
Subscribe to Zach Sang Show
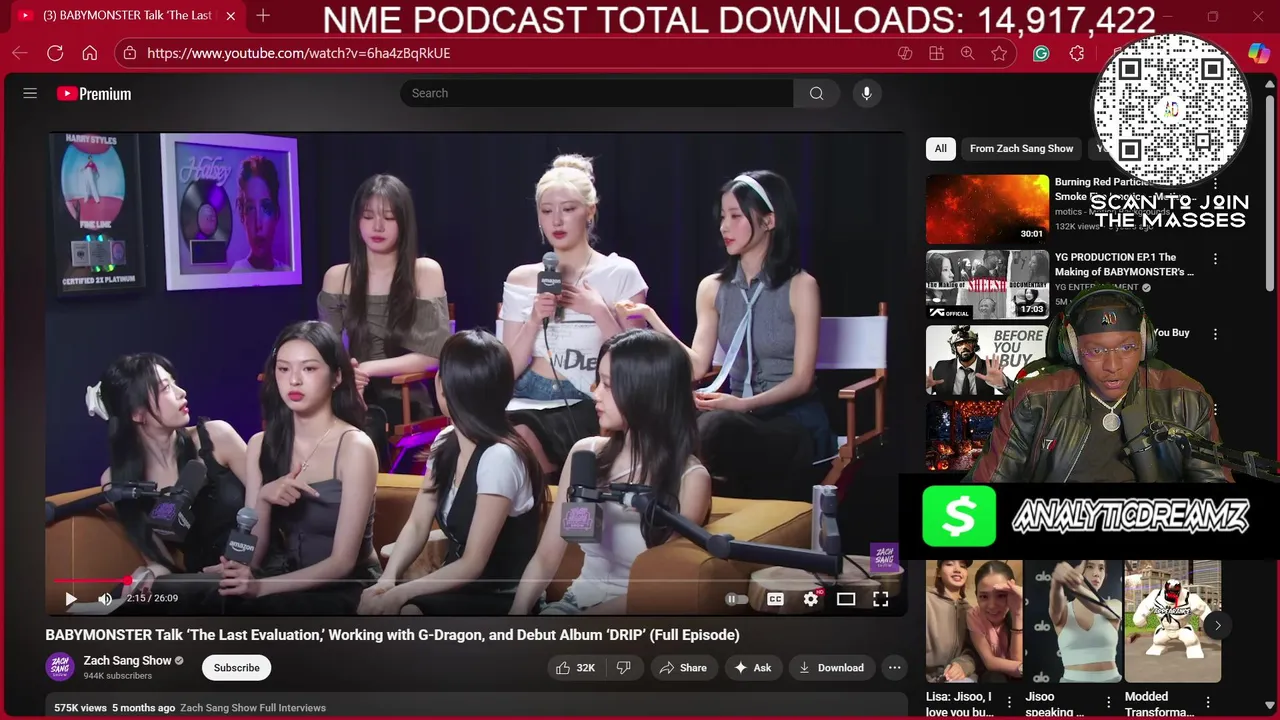236,668
